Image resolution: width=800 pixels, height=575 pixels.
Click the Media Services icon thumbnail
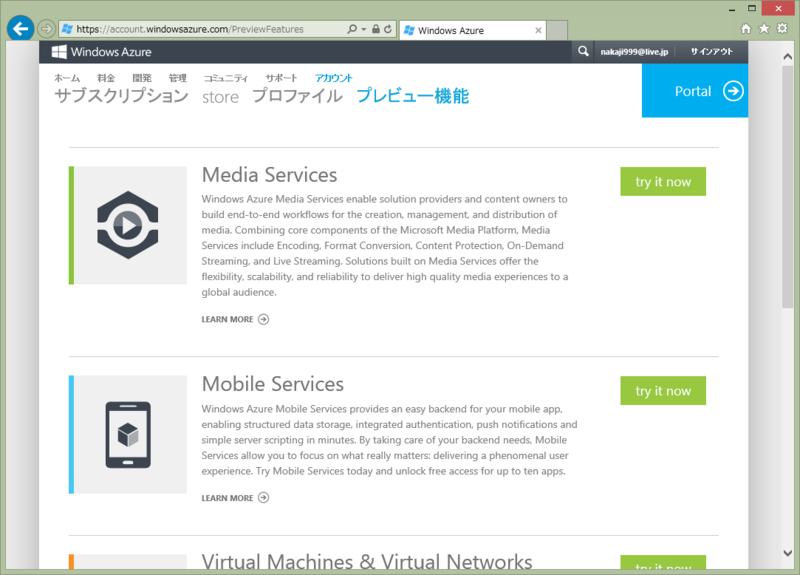pos(128,225)
